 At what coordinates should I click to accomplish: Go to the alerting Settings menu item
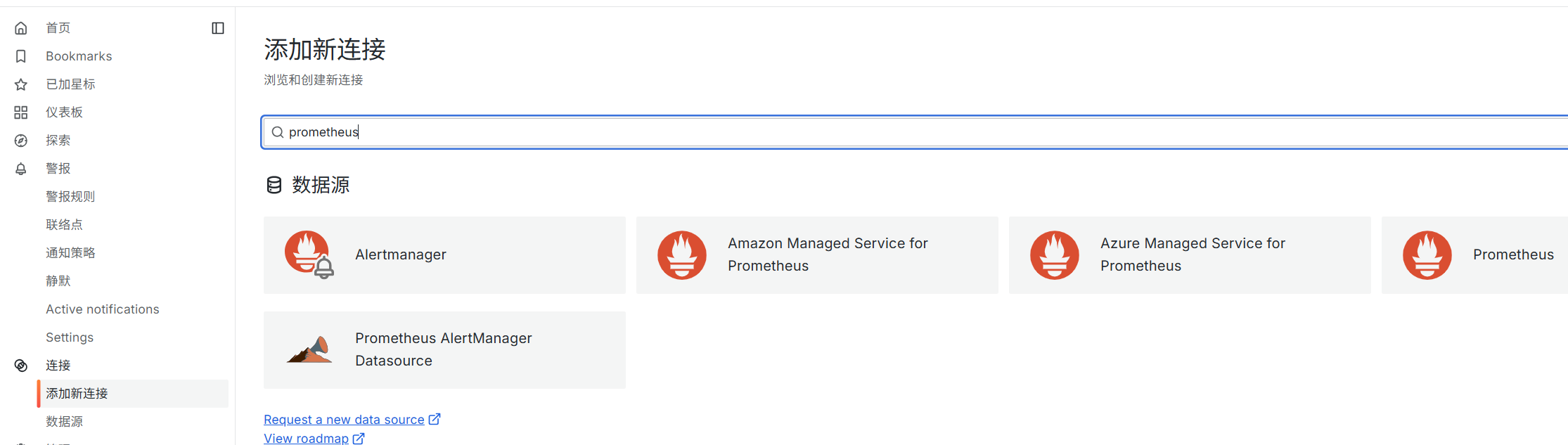coord(70,337)
